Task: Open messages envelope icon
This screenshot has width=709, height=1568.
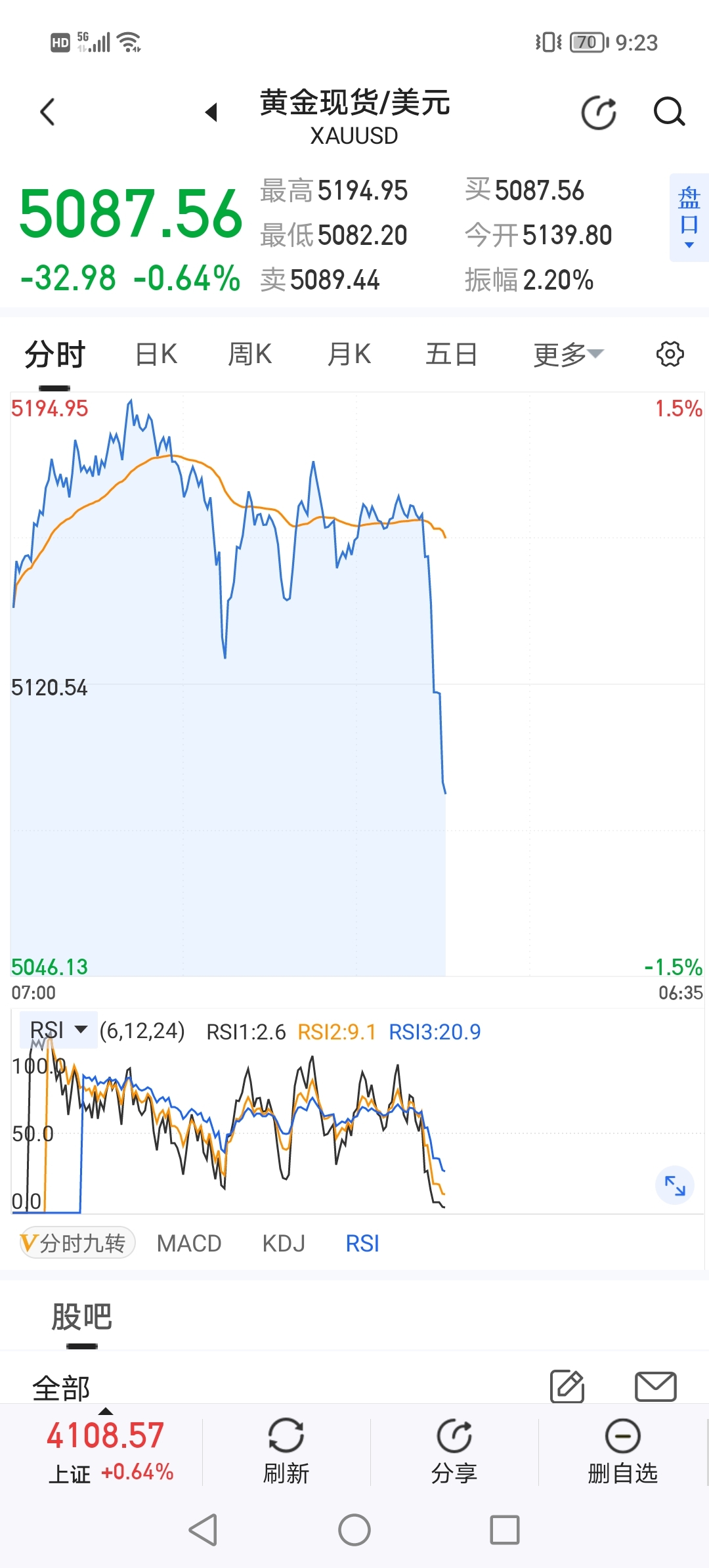Action: pos(655,1387)
